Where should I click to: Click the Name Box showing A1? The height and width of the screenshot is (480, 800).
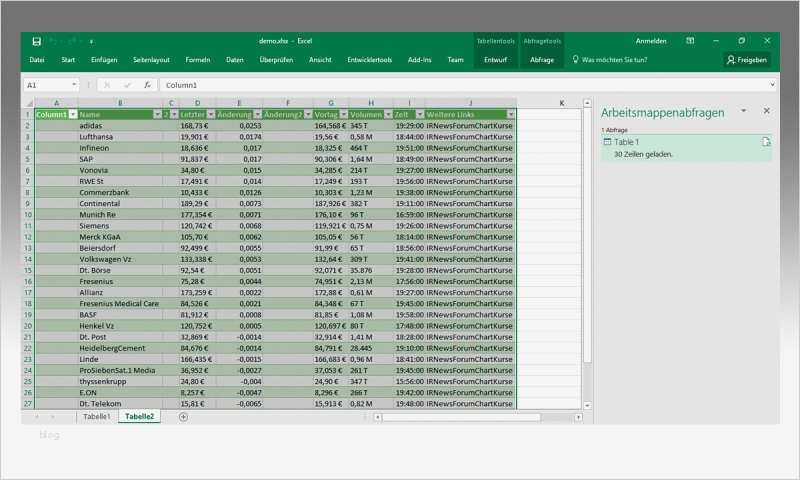(x=46, y=85)
